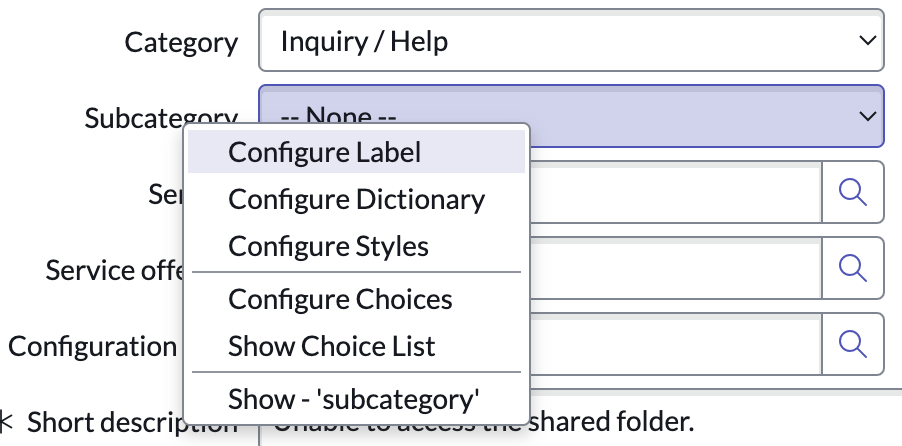The width and height of the screenshot is (902, 446).
Task: Click the Subcategory field label
Action: 161,116
